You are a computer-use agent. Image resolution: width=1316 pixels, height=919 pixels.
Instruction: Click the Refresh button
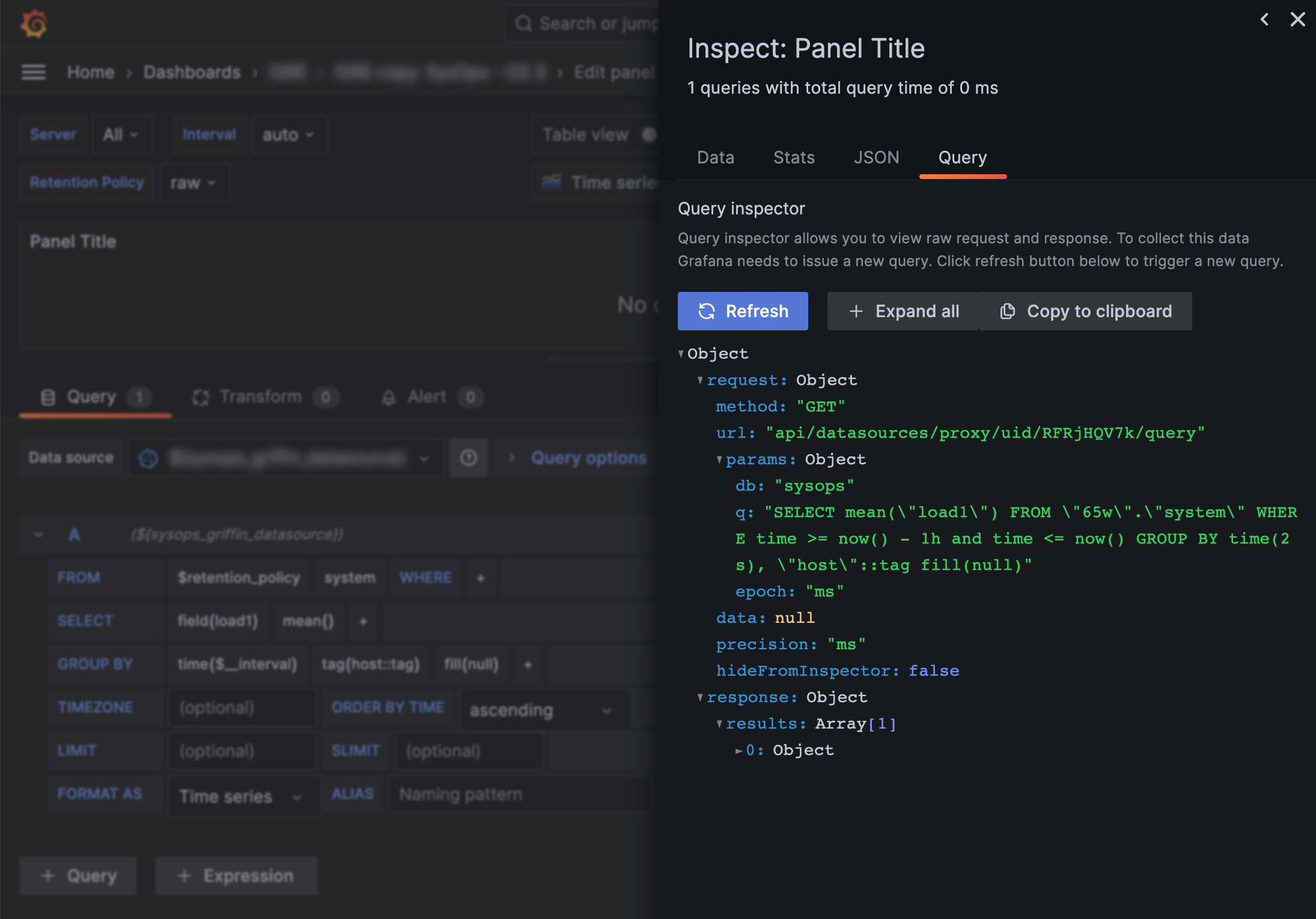click(x=743, y=311)
